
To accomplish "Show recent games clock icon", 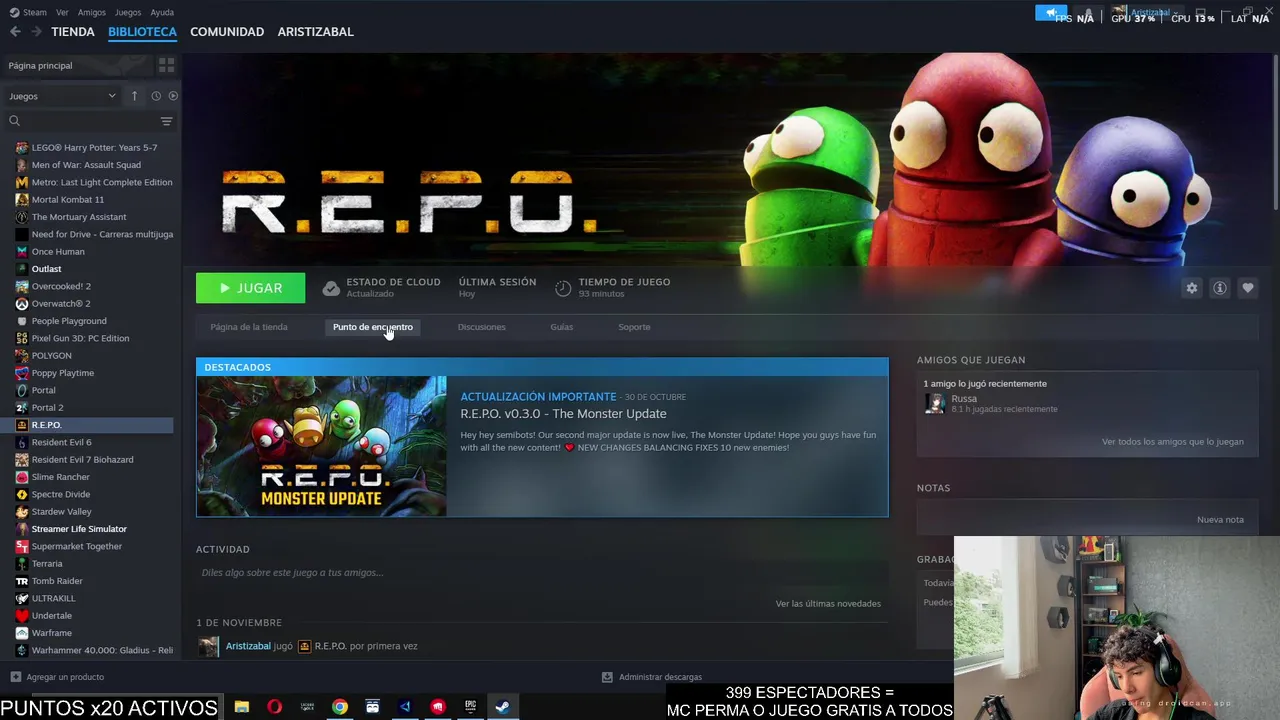I will 156,96.
